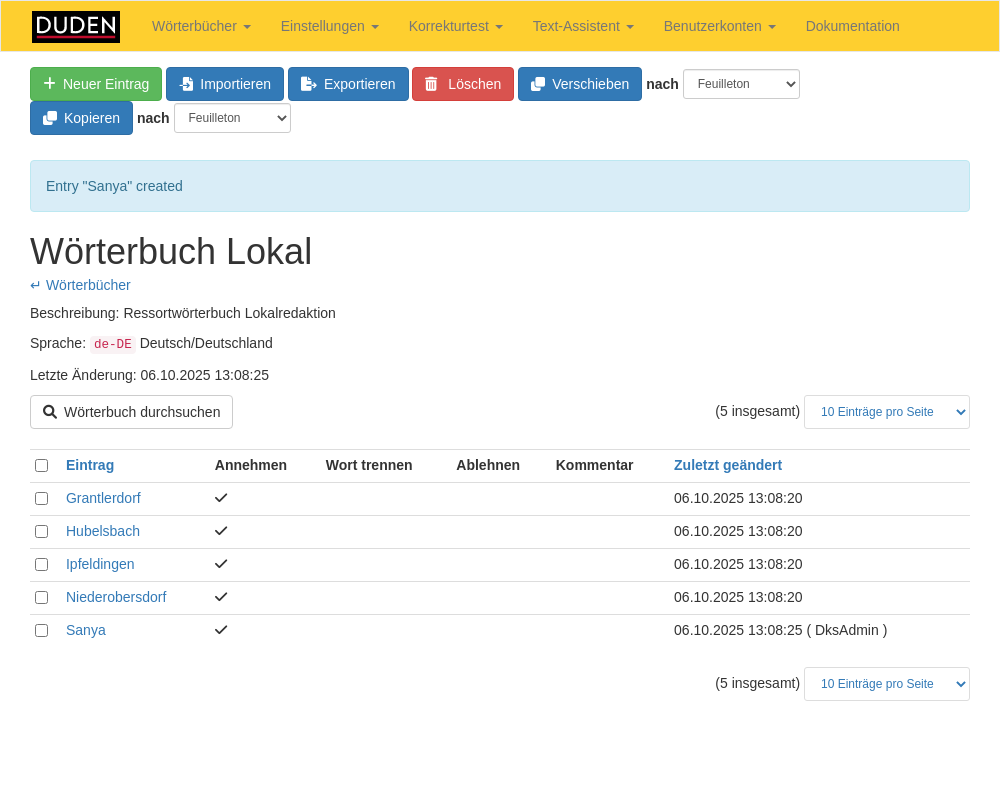The height and width of the screenshot is (800, 1000).
Task: Click the Exportieren file icon button
Action: 308,84
